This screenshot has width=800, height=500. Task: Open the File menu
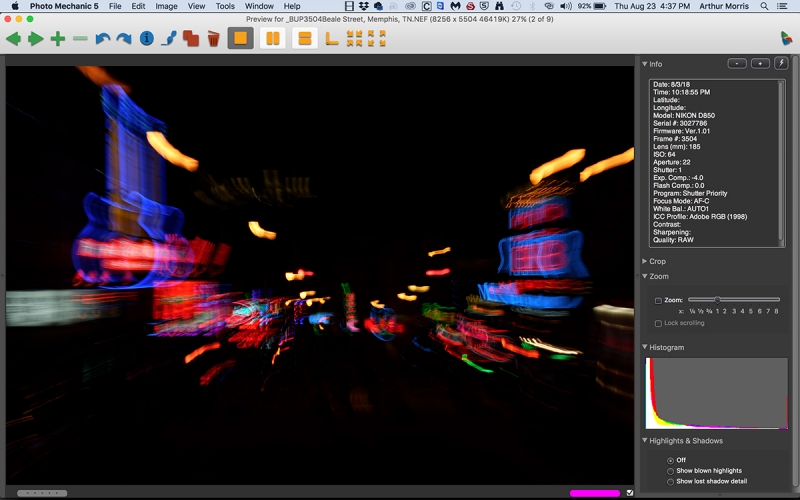click(x=115, y=6)
